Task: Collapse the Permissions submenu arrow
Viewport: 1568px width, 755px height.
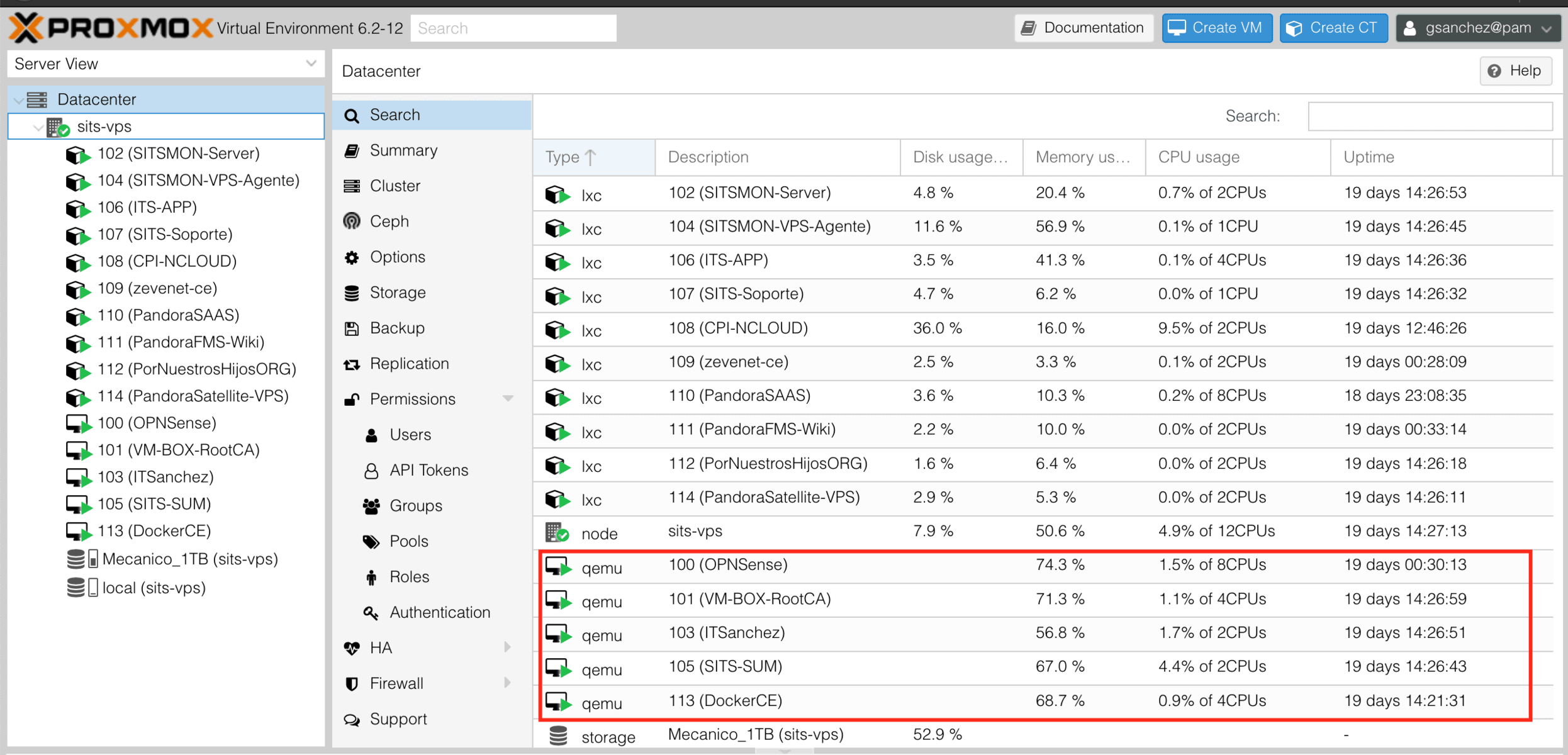Action: click(508, 399)
